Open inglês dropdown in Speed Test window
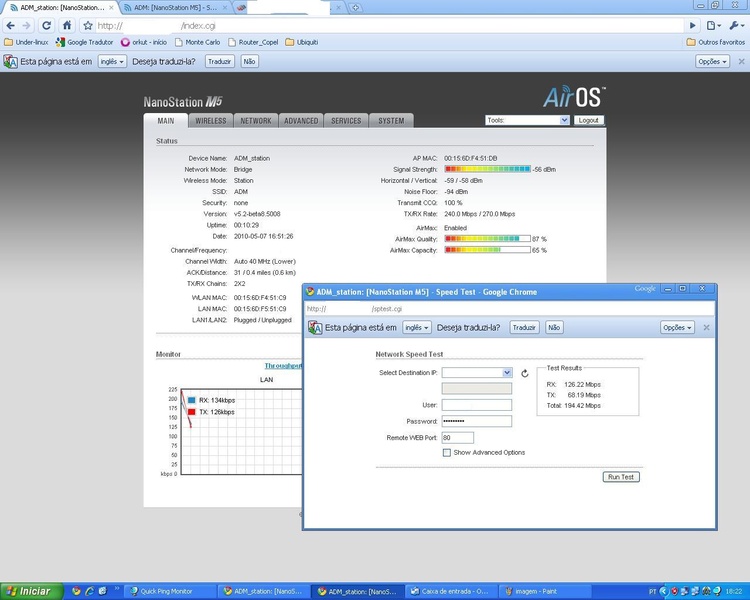Image resolution: width=750 pixels, height=600 pixels. (417, 327)
